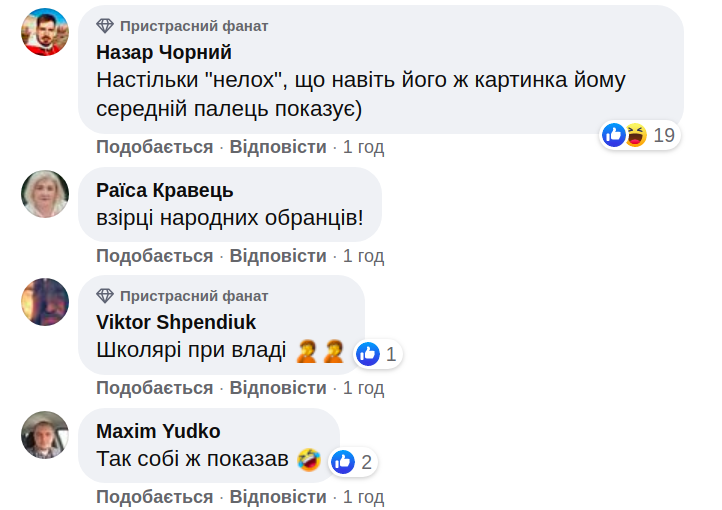Screen dimensions: 722x510
Task: Reply to Viktor Shpendiuk's comment
Action: (x=278, y=388)
